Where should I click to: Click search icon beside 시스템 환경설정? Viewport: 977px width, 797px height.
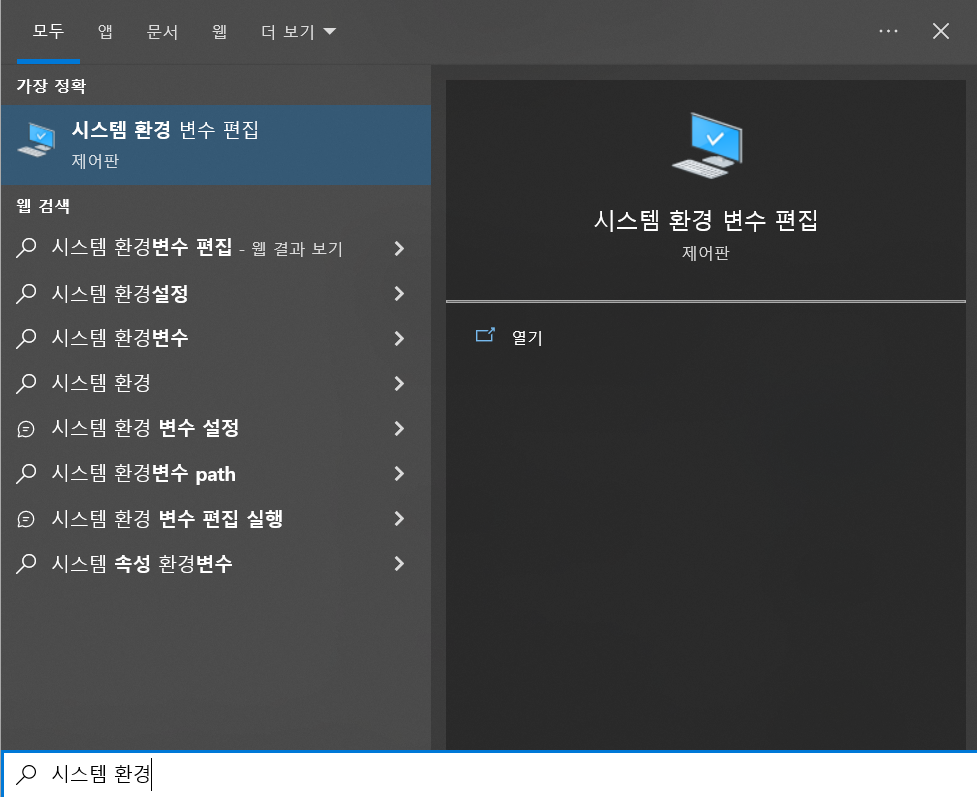tap(26, 294)
